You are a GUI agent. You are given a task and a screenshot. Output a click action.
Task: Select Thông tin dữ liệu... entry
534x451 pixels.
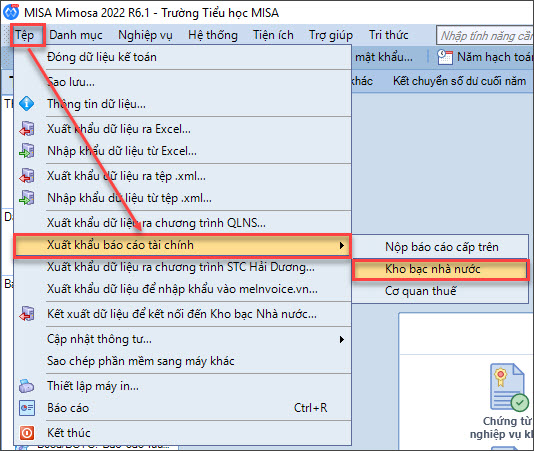[183, 104]
